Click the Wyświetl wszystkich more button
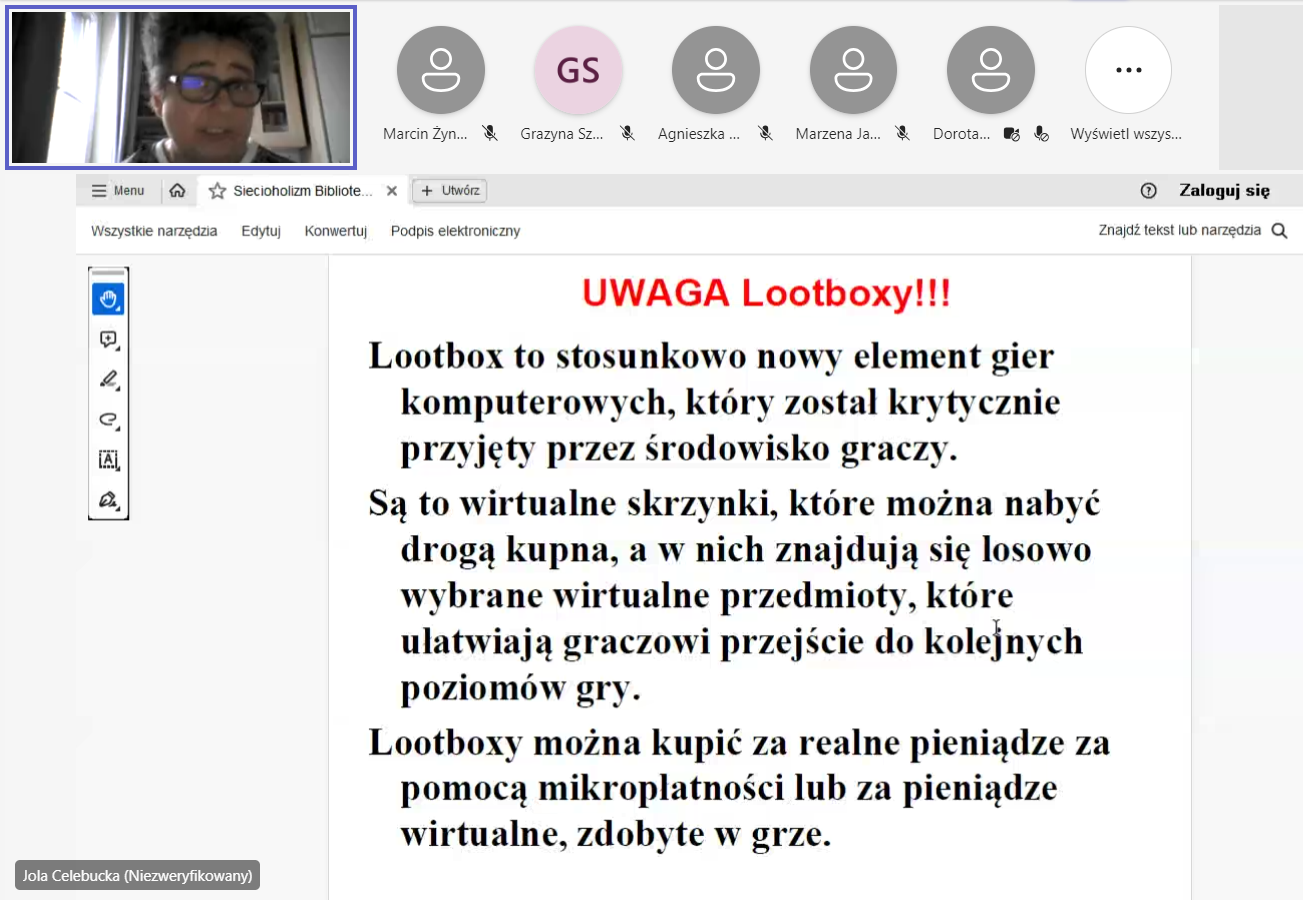Viewport: 1303px width, 900px height. 1128,70
